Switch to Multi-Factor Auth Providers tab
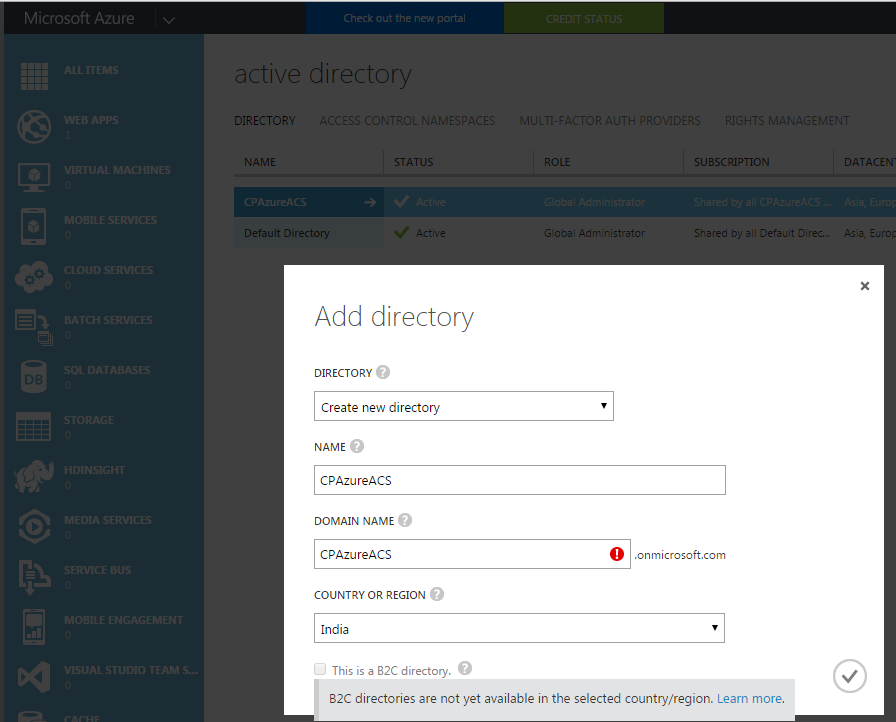896x722 pixels. point(610,121)
